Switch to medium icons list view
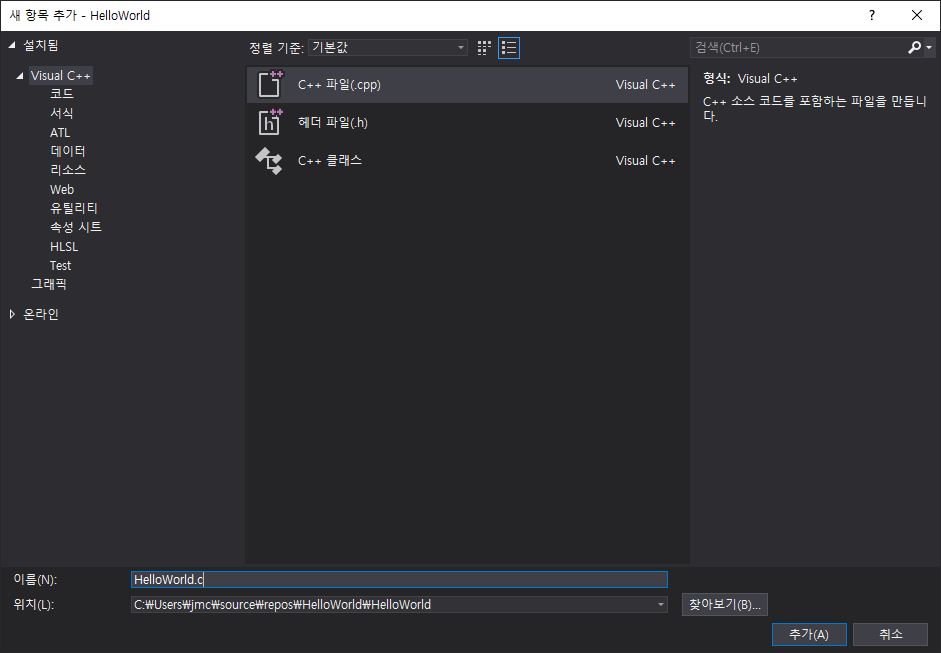The width and height of the screenshot is (941, 653). pyautogui.click(x=509, y=48)
